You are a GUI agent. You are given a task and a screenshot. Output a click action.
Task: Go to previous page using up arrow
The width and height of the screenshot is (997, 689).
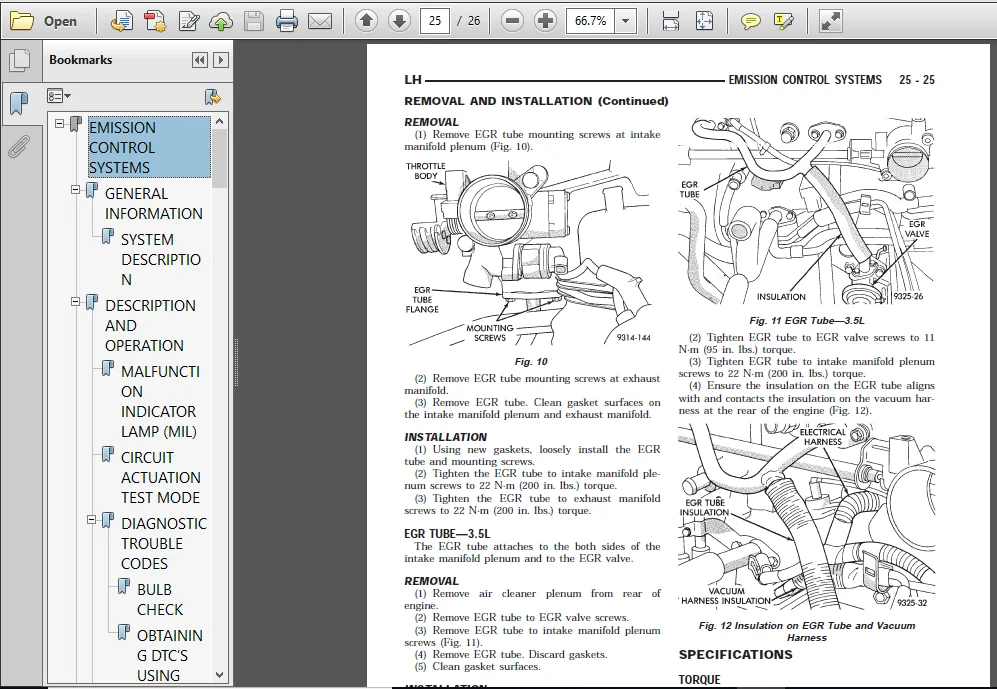coord(366,21)
